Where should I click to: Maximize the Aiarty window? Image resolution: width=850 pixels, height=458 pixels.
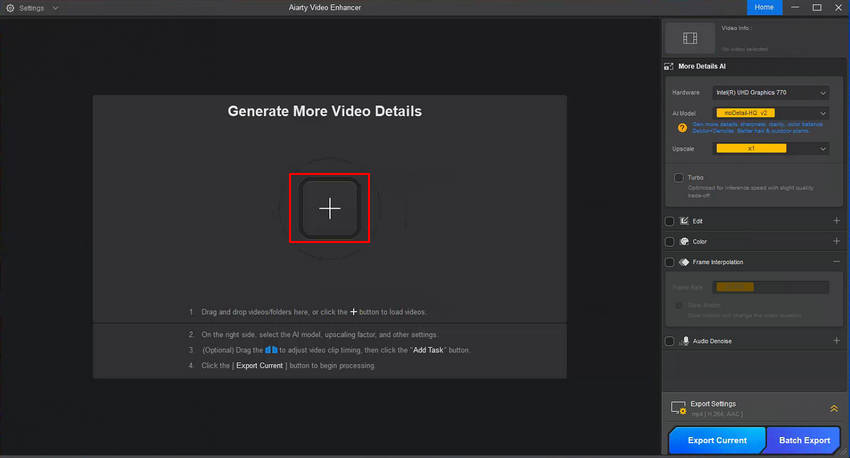817,7
